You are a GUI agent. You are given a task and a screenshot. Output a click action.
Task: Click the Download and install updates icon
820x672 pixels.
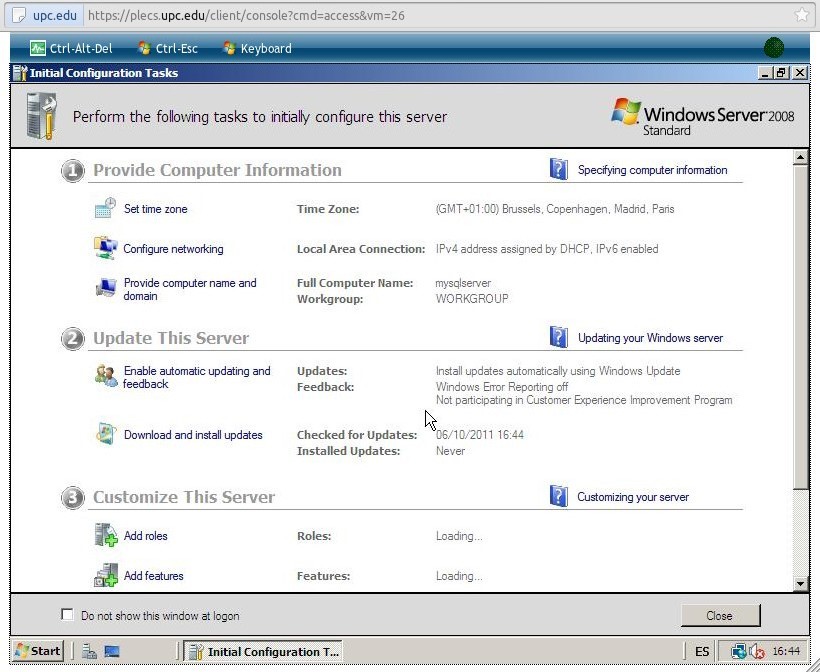tap(105, 434)
